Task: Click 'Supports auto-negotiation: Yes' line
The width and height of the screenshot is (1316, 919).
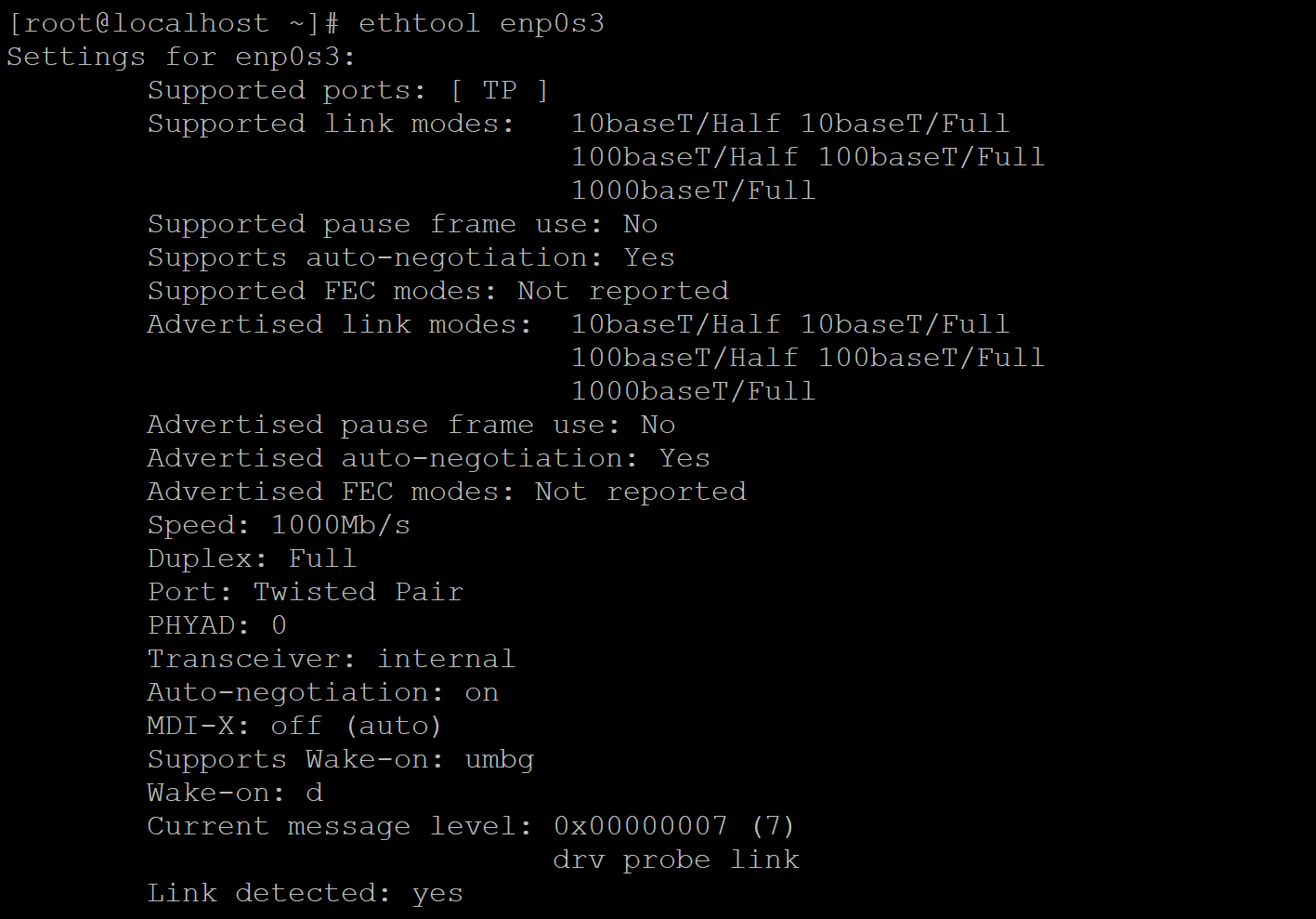Action: coord(410,257)
